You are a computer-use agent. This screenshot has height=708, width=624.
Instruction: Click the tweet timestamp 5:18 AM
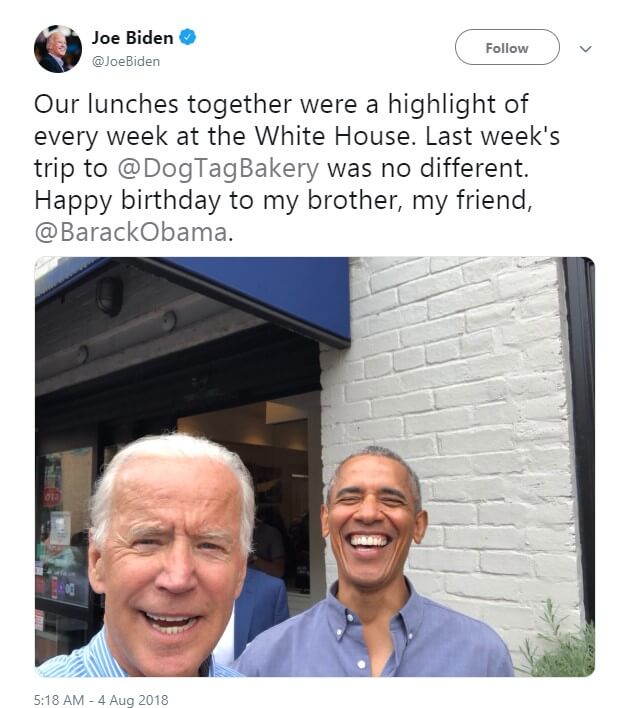click(60, 700)
